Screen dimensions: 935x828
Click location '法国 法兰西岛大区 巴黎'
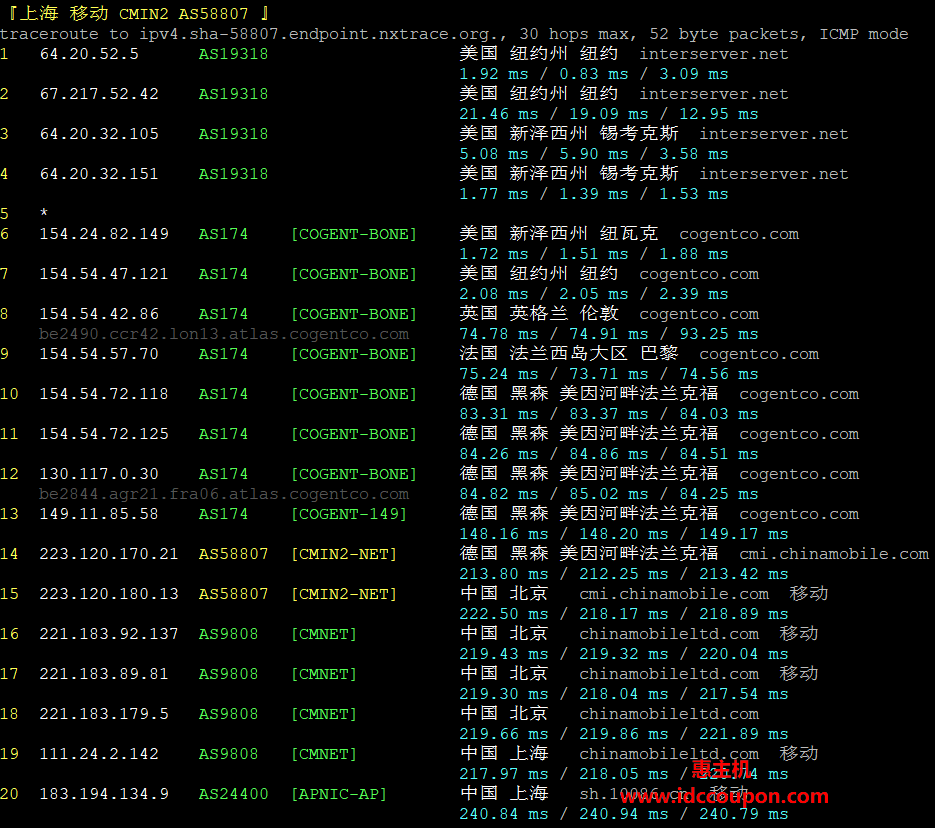[569, 353]
